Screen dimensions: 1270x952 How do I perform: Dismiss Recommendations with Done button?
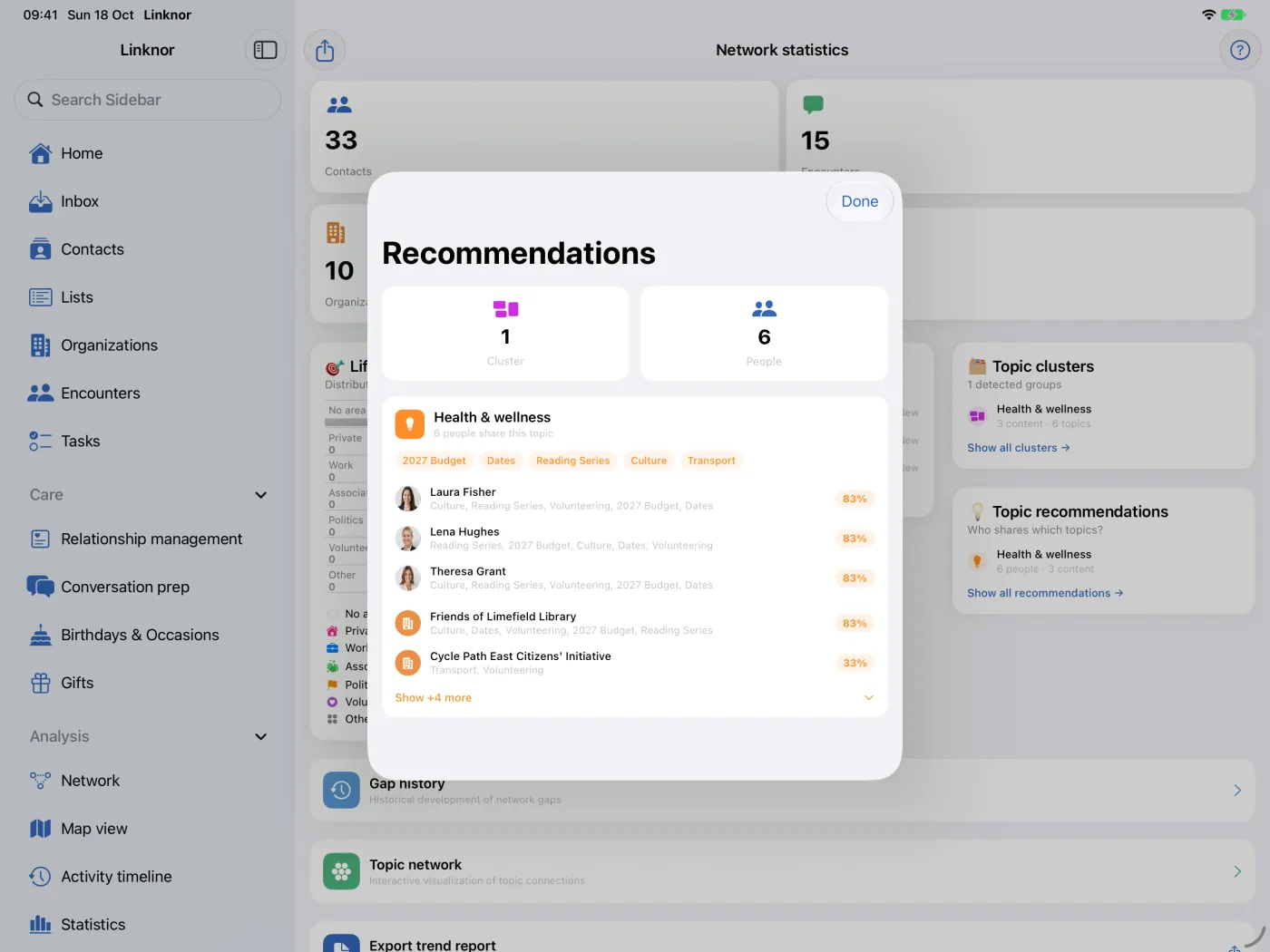click(859, 201)
